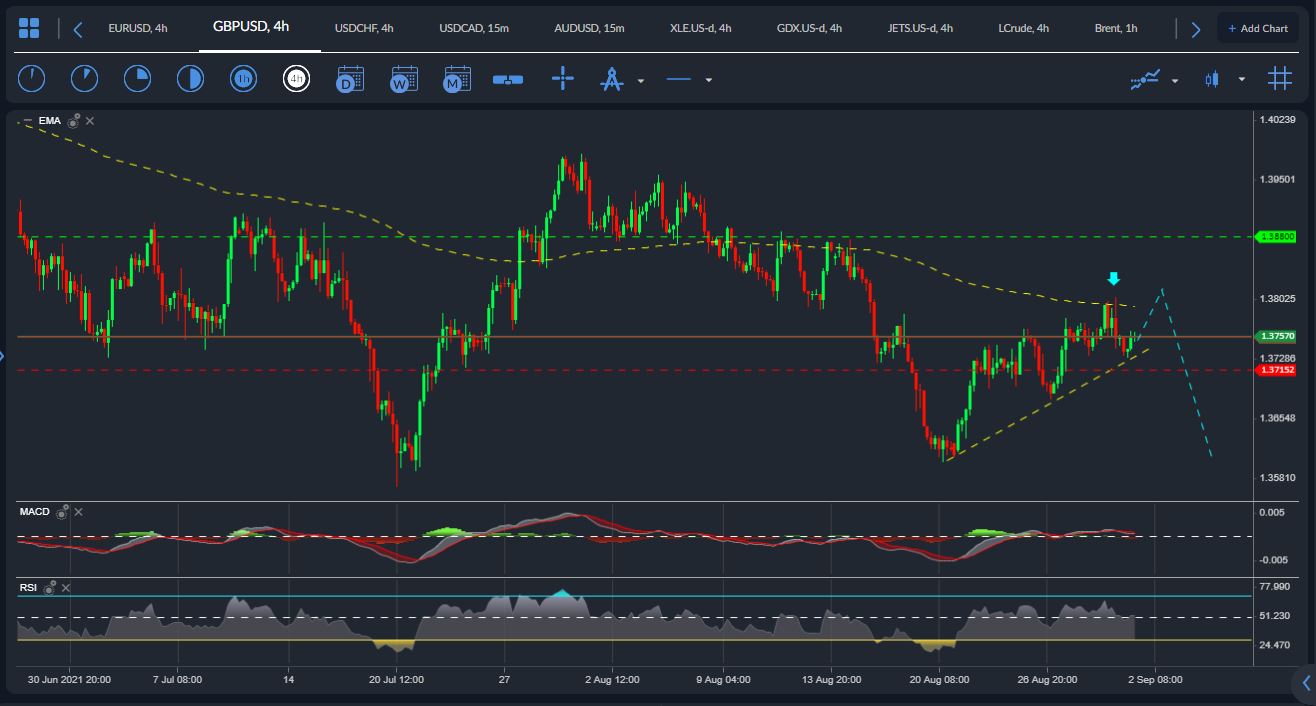Open RSI indicator settings gear
The width and height of the screenshot is (1316, 706).
(x=50, y=587)
